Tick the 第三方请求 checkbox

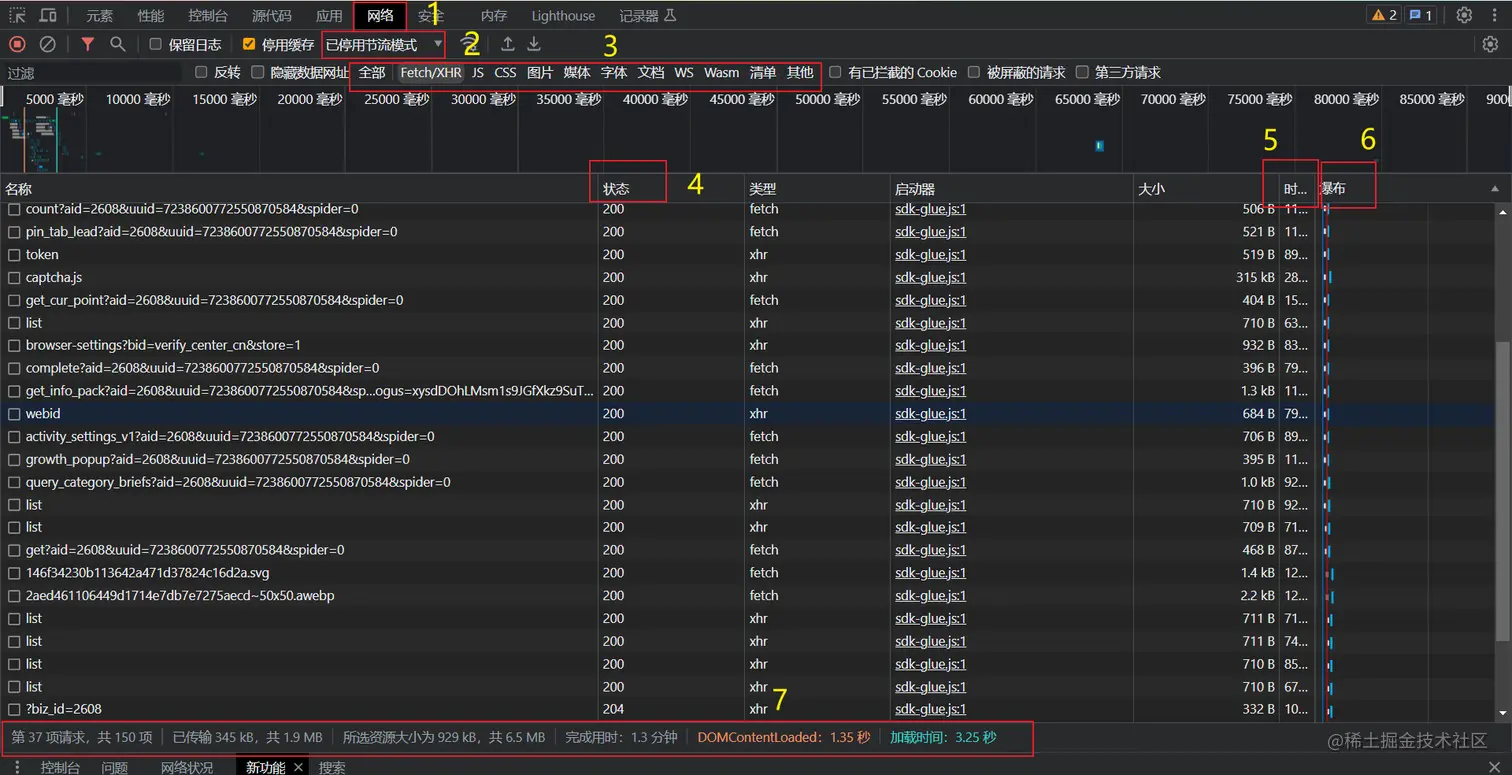click(1082, 72)
